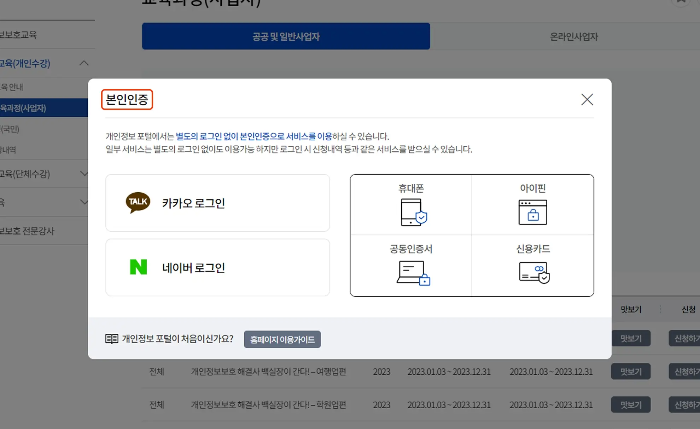Select joint certificate (공동인증서) laptop icon
Viewport: 700px width, 429px height.
tap(413, 273)
